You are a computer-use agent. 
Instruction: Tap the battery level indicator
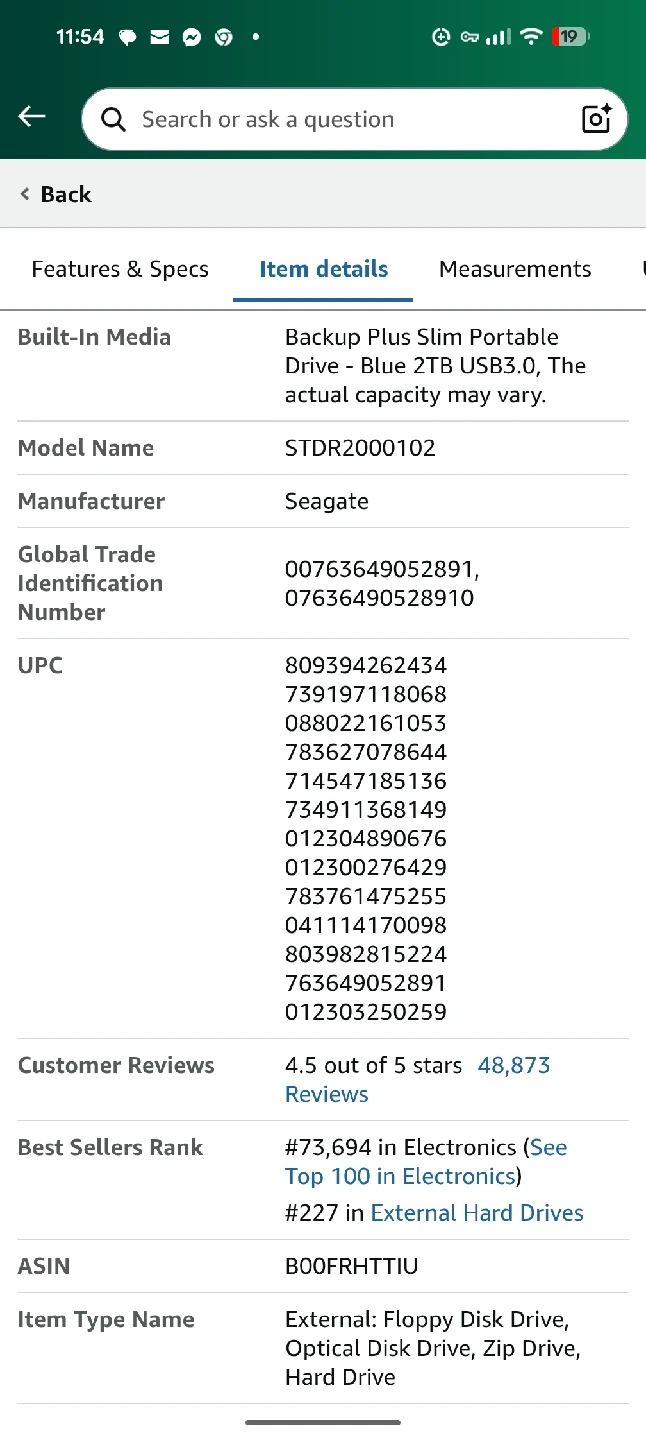570,37
